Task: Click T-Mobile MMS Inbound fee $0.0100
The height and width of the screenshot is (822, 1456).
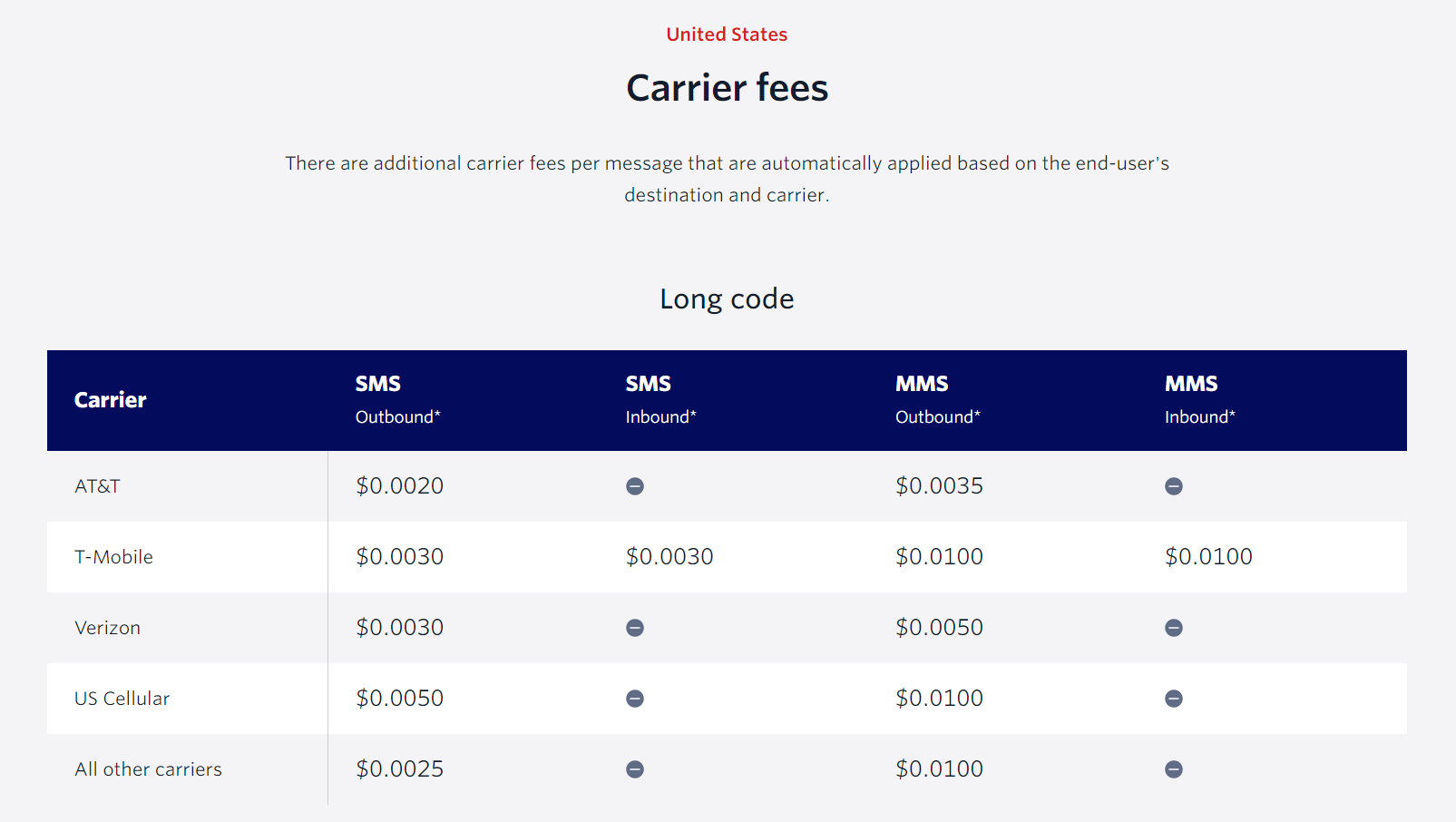Action: [x=1208, y=557]
